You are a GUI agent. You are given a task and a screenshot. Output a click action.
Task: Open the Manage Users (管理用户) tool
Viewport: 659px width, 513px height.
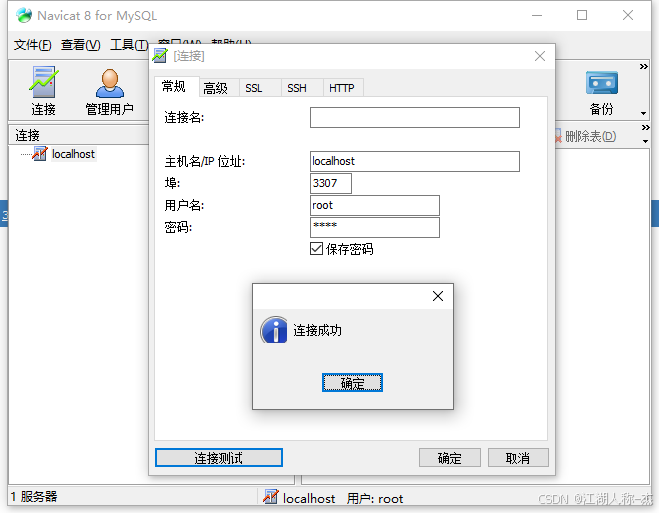[109, 92]
